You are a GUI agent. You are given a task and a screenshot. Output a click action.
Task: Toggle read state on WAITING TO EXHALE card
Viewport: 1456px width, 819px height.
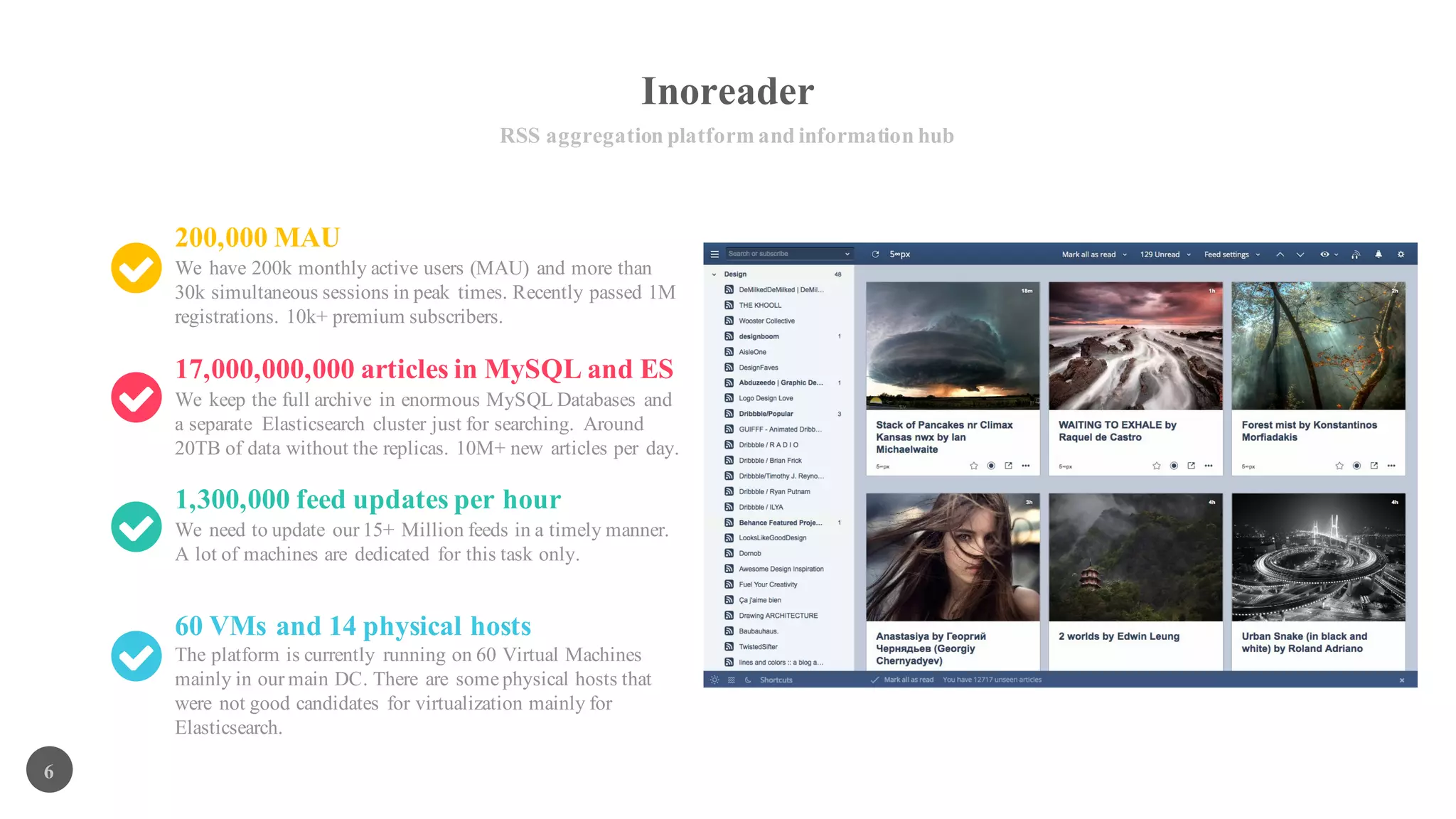(1174, 466)
